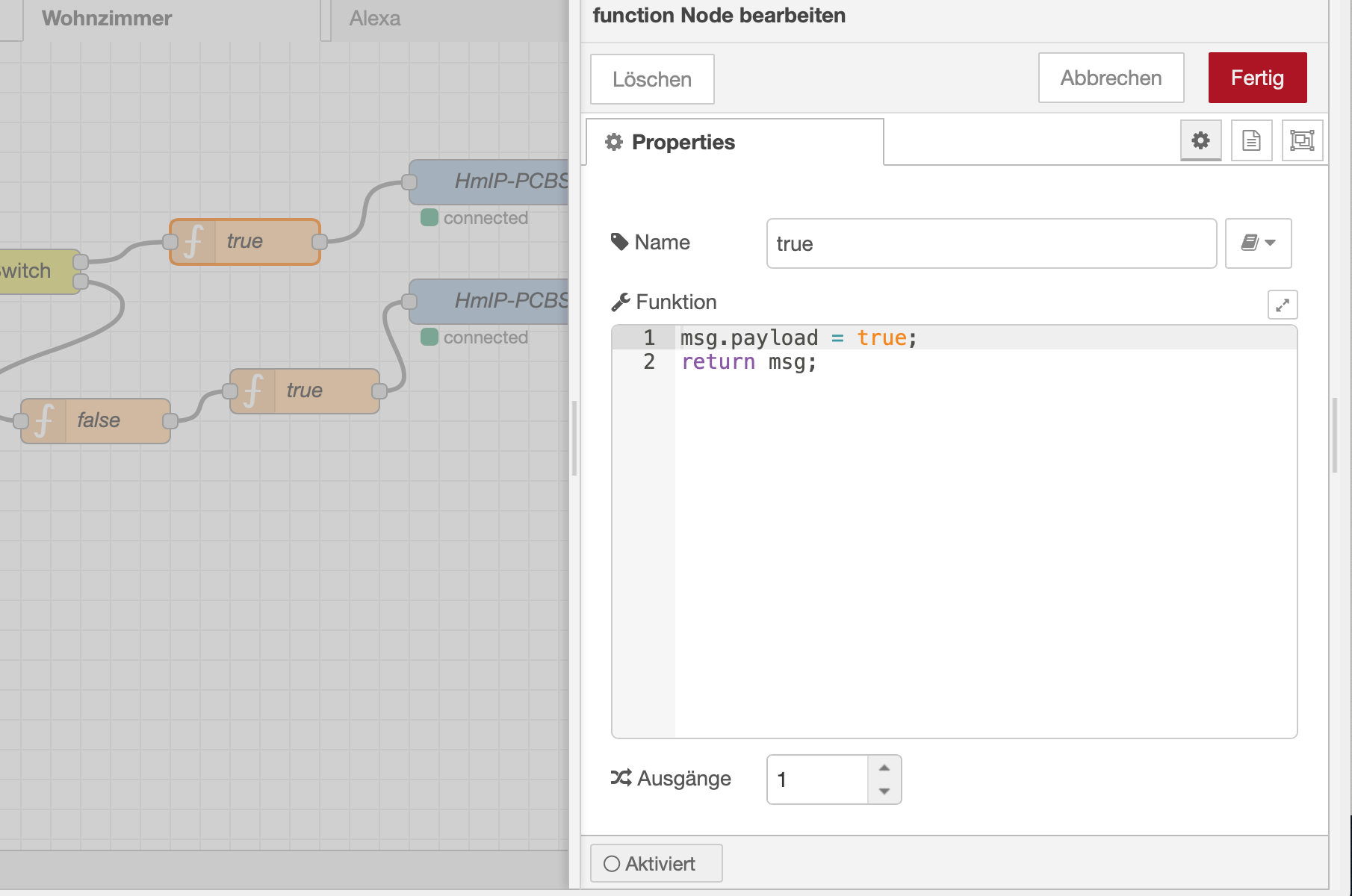1352x896 pixels.
Task: Switch to the Alexa flow tab
Action: pyautogui.click(x=375, y=19)
